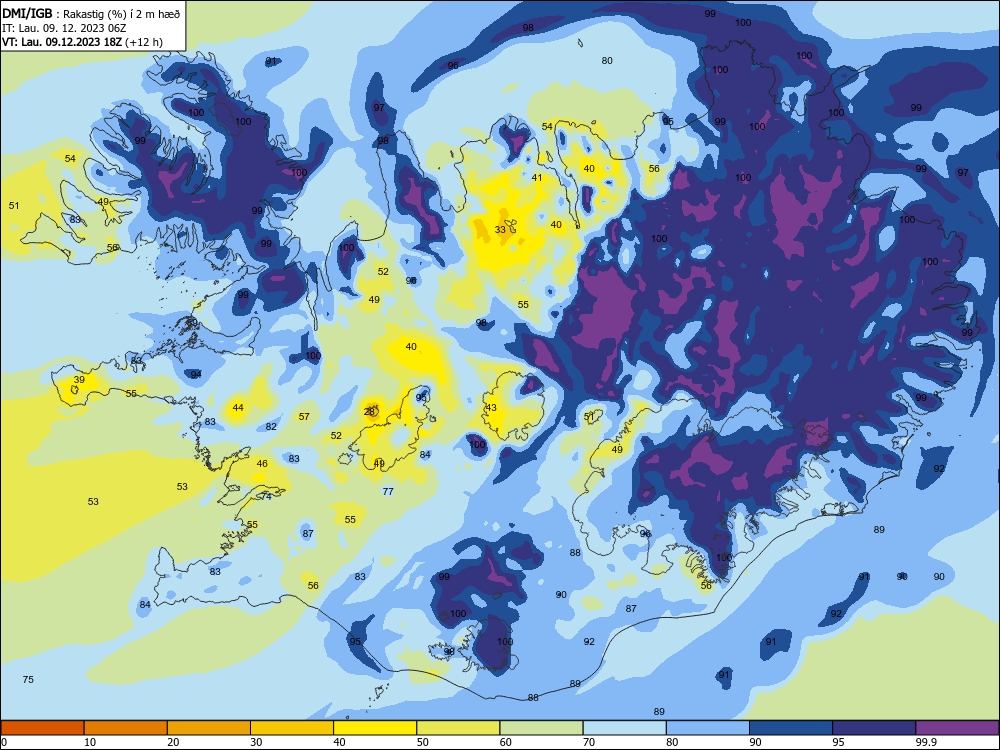
Task: Pick the 50–60 yellow-green legend swatch
Action: 458,728
